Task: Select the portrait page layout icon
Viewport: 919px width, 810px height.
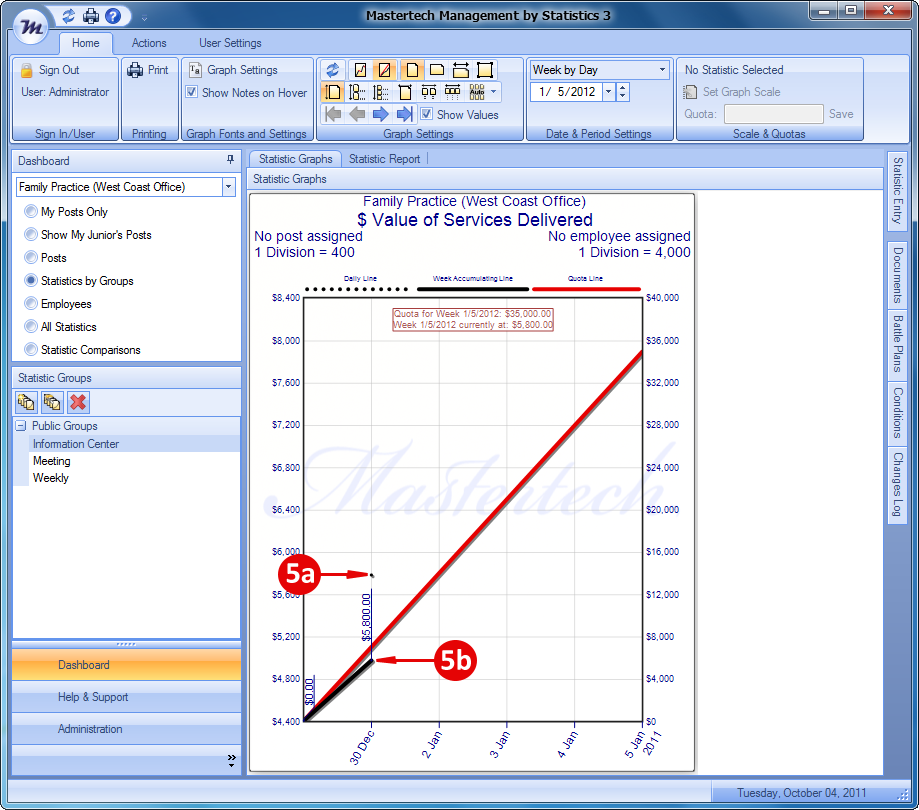Action: tap(411, 70)
